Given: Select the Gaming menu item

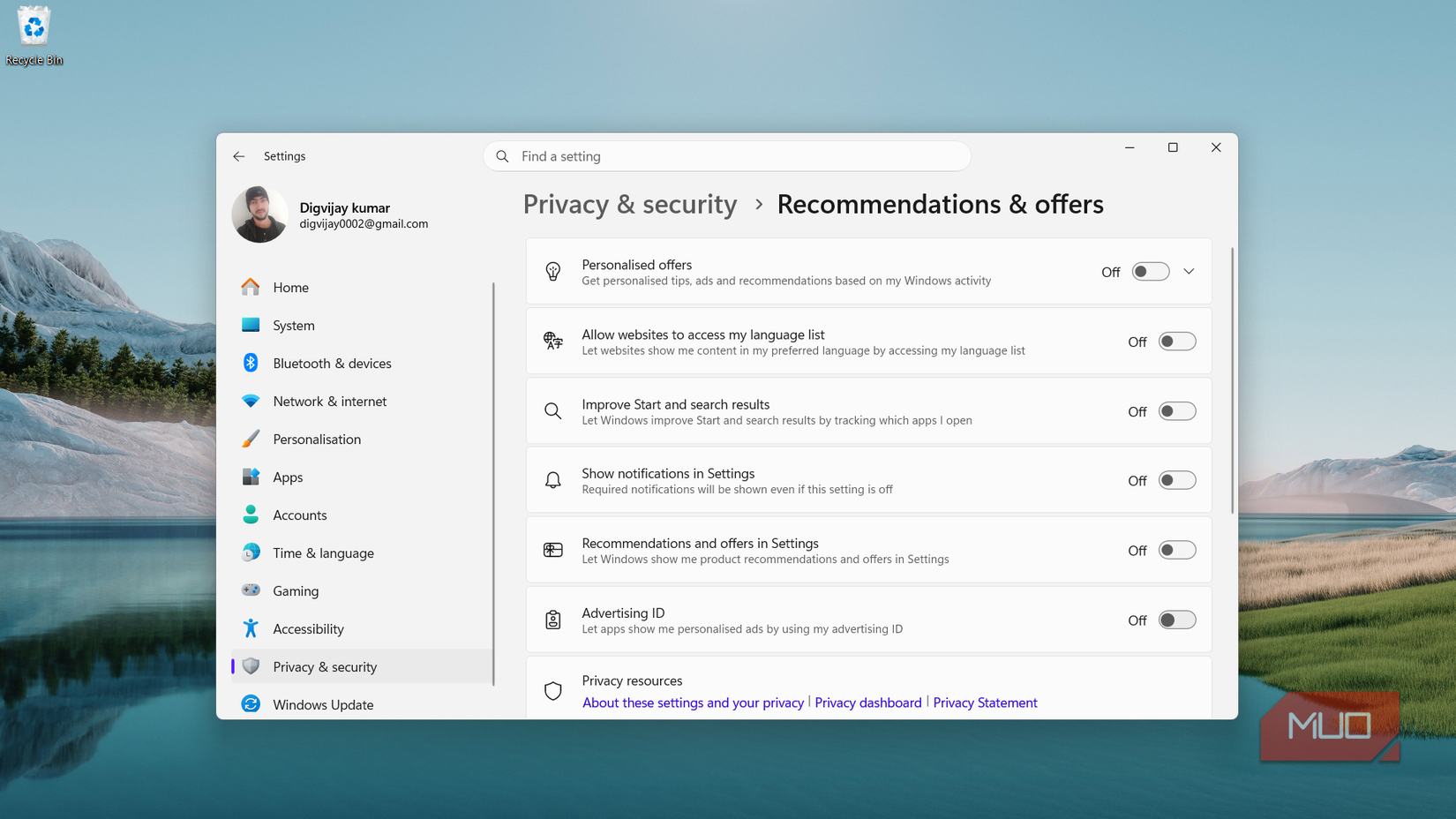Looking at the screenshot, I should click(x=362, y=590).
